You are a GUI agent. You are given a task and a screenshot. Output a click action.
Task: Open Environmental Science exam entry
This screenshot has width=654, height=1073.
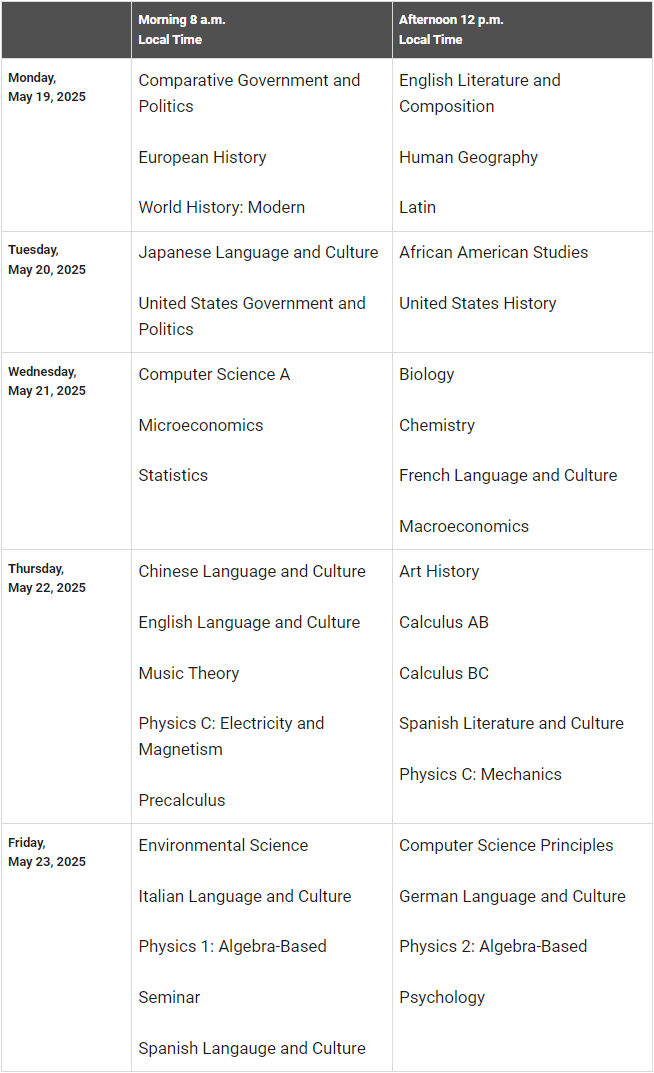click(x=223, y=845)
